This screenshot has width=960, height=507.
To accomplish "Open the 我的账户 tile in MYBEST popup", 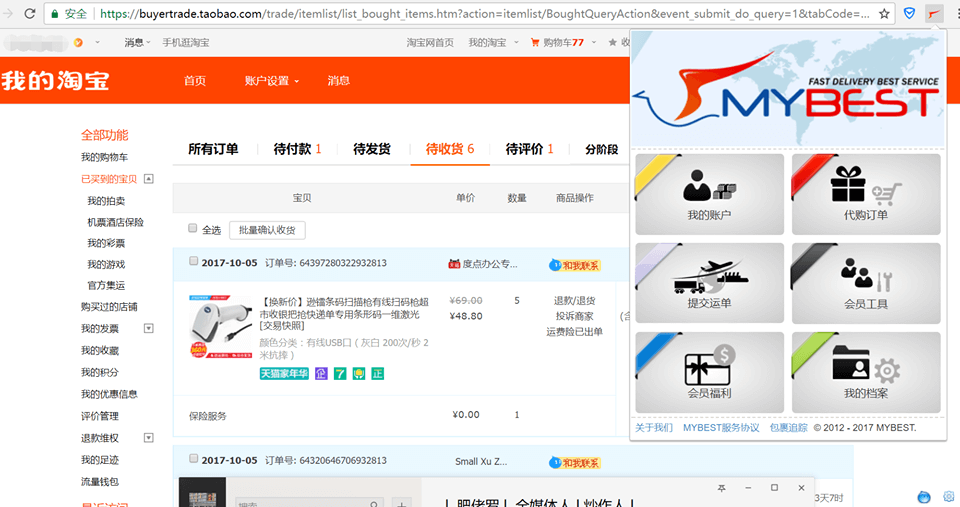I will 710,194.
